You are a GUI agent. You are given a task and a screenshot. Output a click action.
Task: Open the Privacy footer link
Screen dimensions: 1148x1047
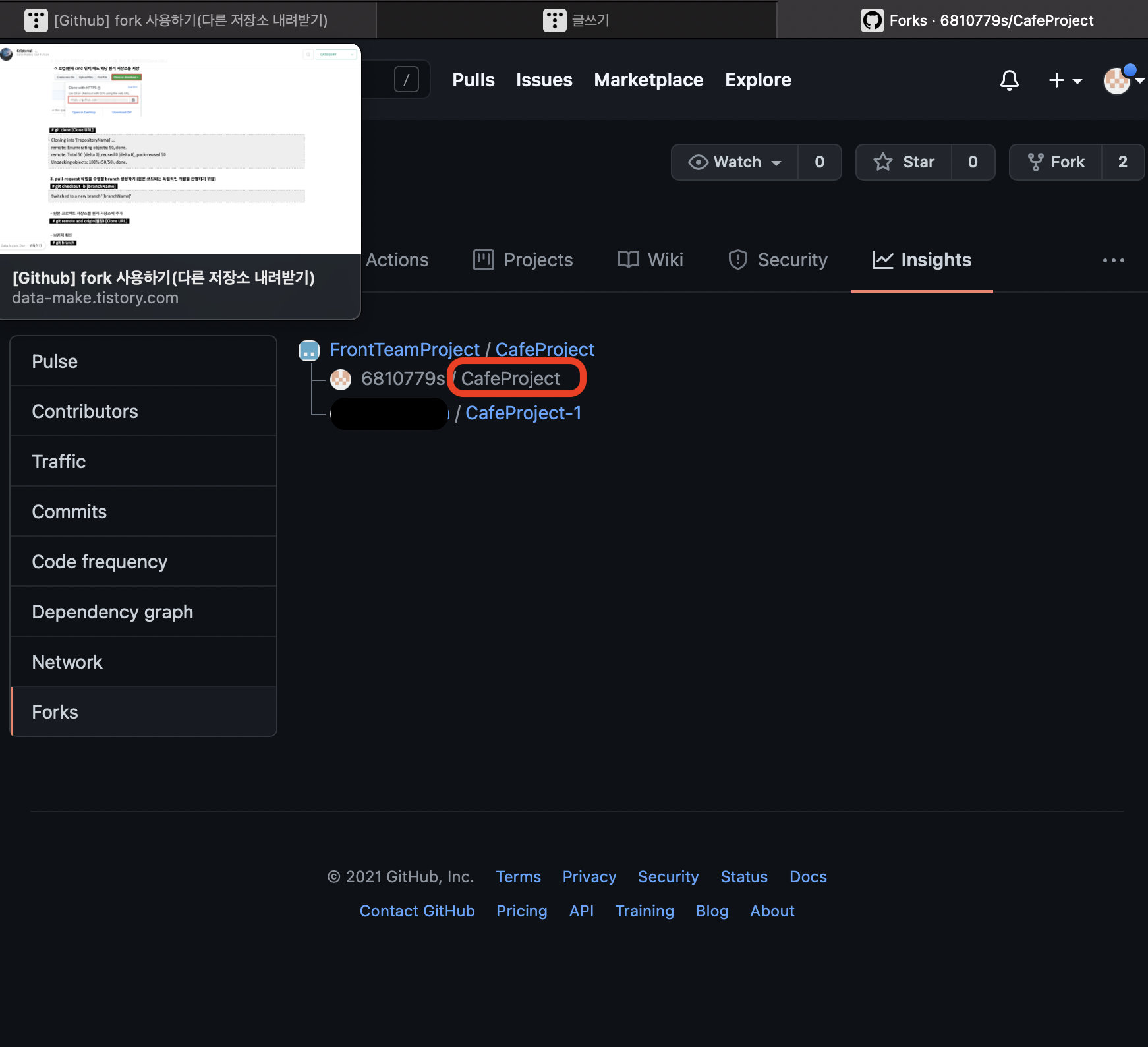(x=589, y=877)
